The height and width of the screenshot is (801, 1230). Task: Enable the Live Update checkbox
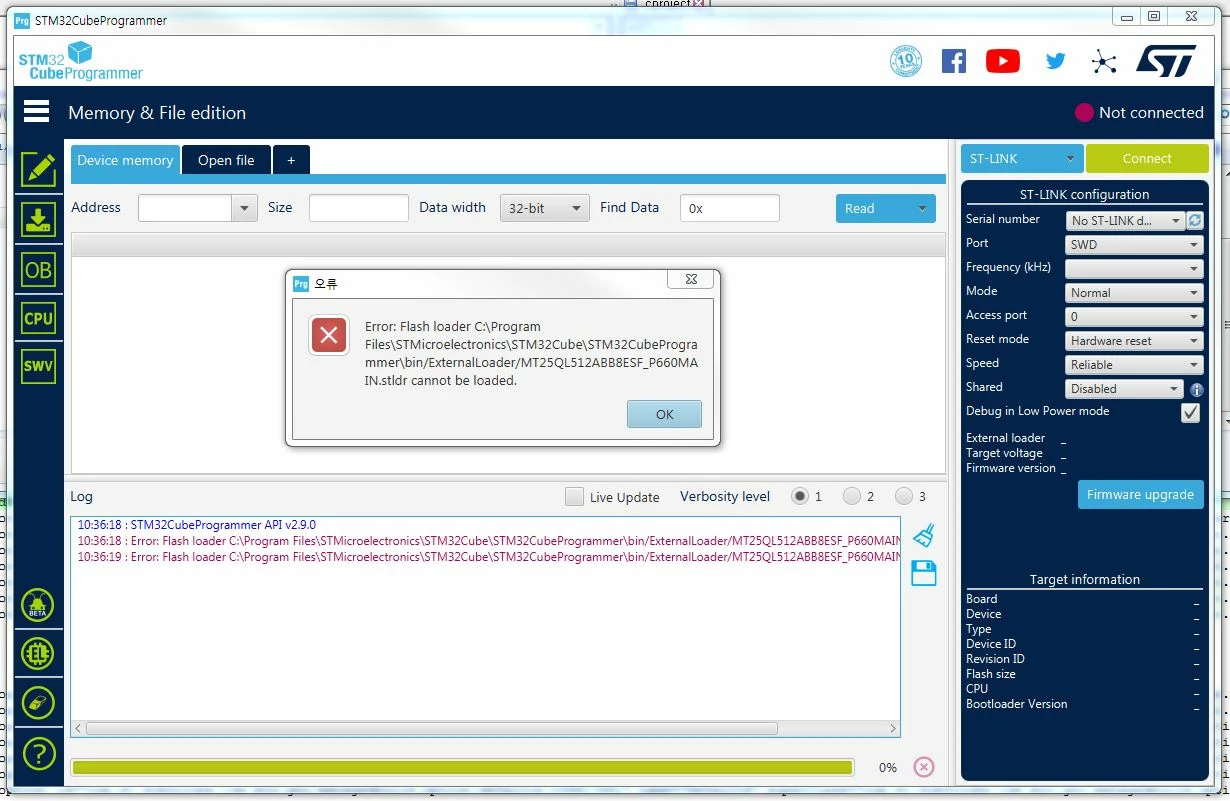pyautogui.click(x=574, y=496)
